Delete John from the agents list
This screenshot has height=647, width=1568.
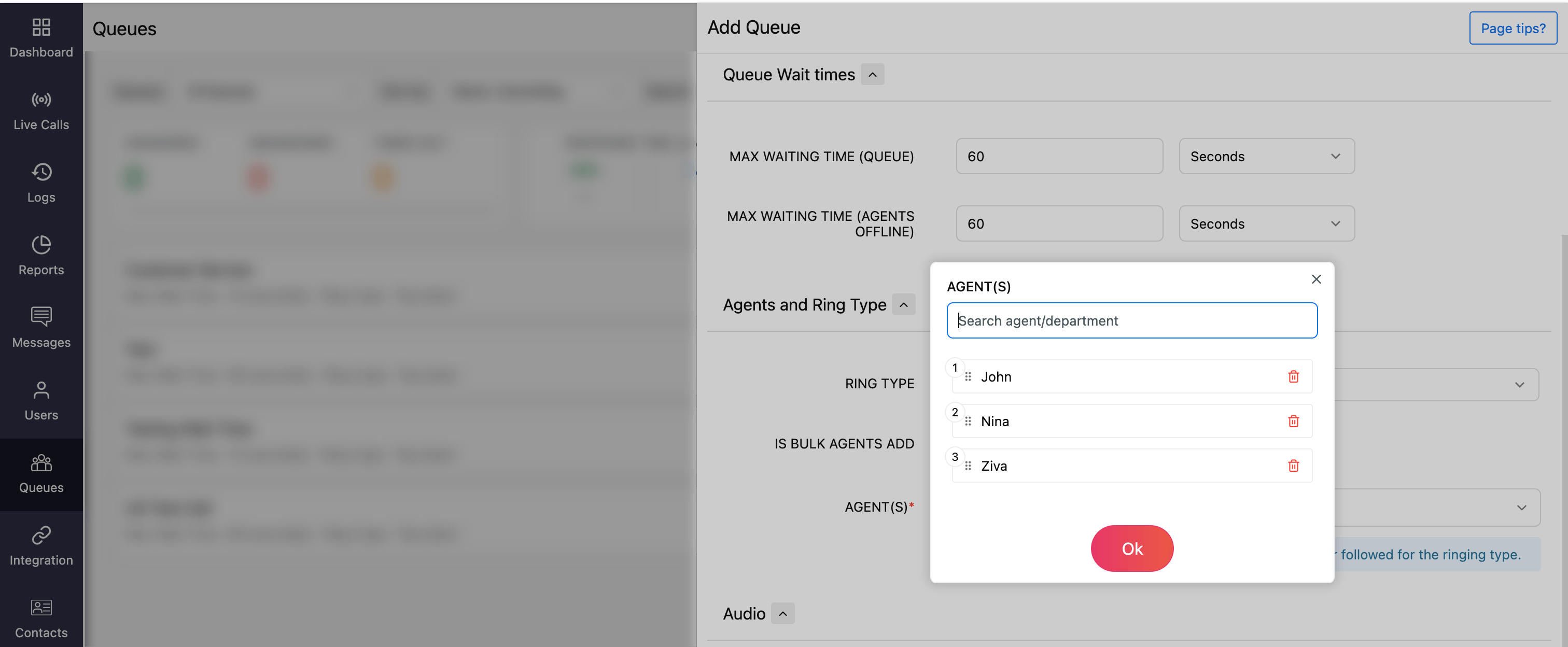(x=1293, y=377)
